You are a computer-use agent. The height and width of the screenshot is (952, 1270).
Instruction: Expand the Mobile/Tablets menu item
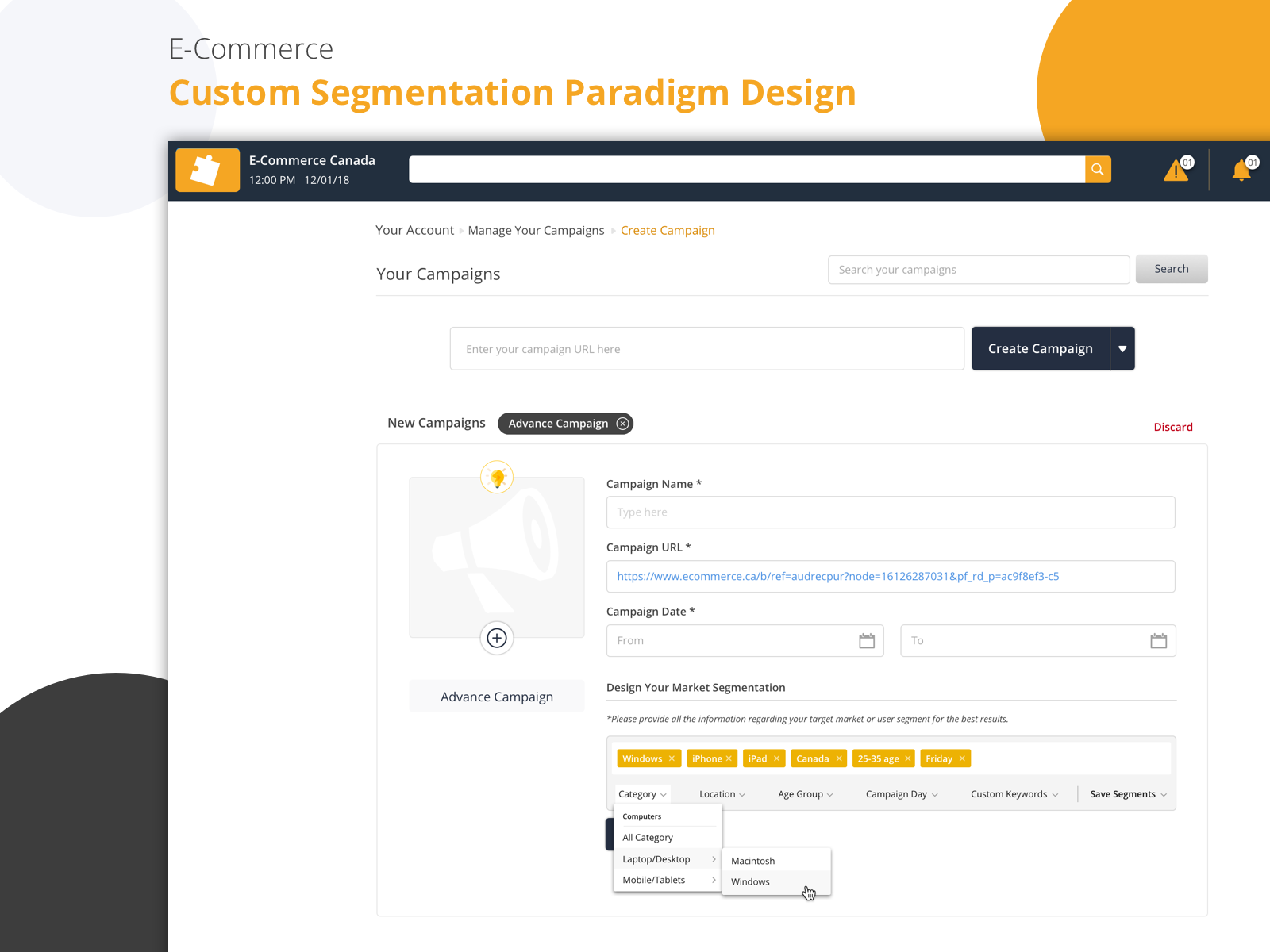click(667, 880)
